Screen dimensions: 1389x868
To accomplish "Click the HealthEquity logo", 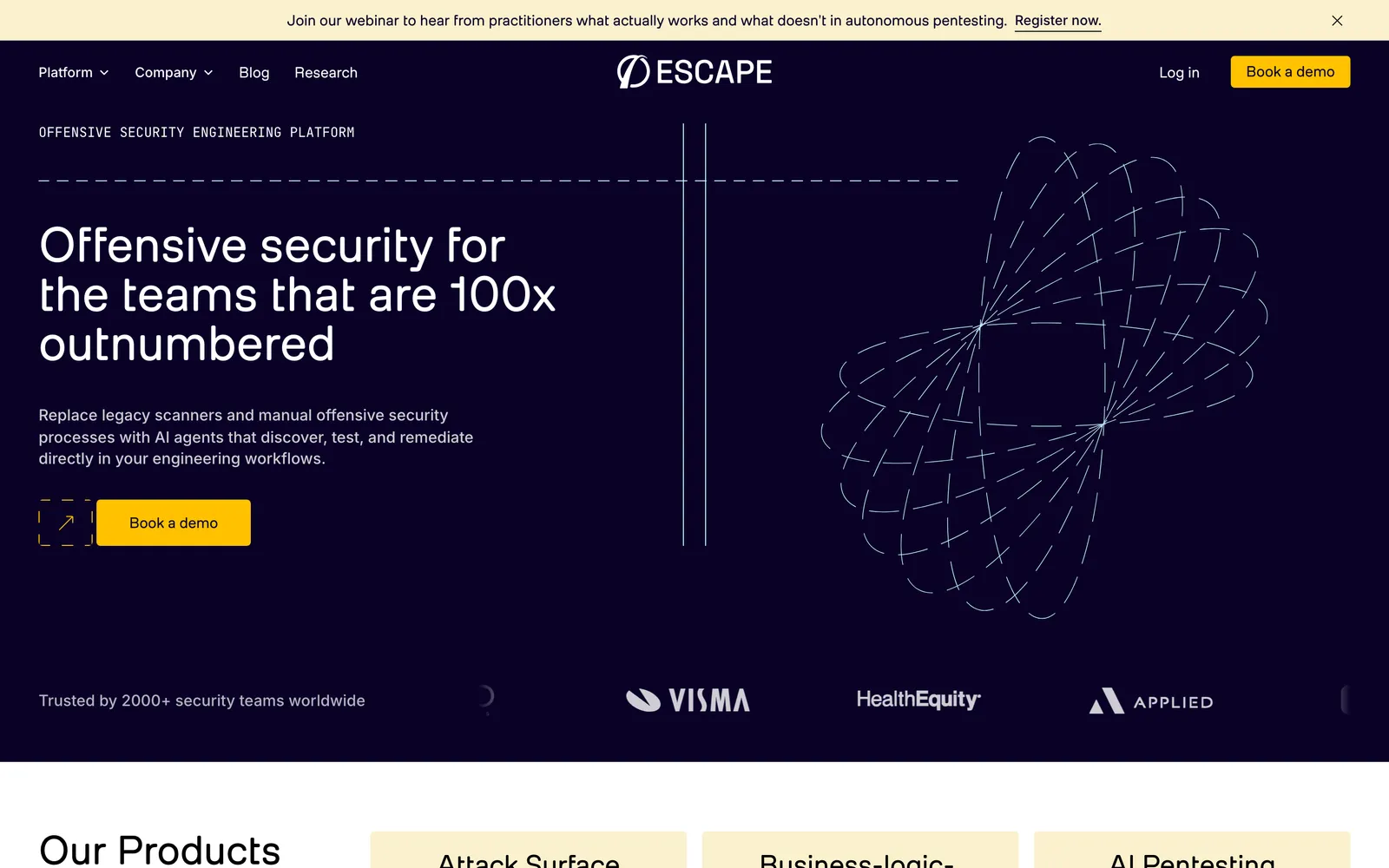I will [x=918, y=700].
